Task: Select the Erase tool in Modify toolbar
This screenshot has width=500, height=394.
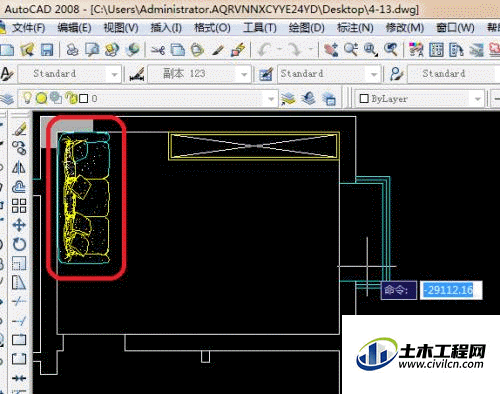Action: (x=19, y=129)
